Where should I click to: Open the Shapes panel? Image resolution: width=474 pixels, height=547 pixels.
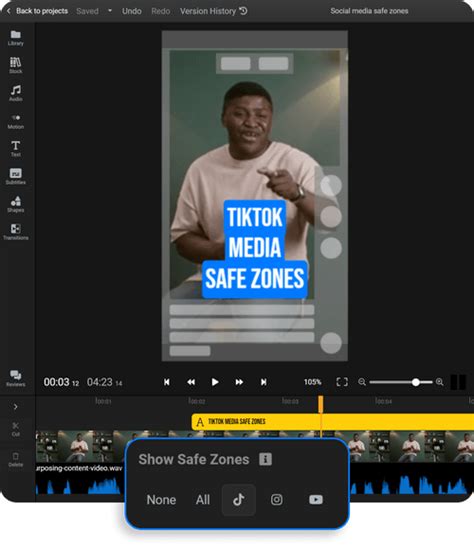point(16,204)
